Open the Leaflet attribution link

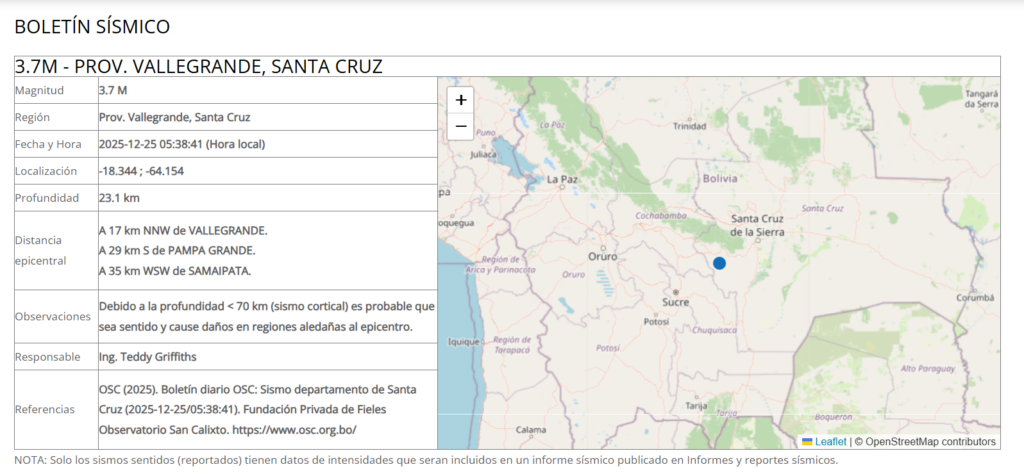point(830,441)
